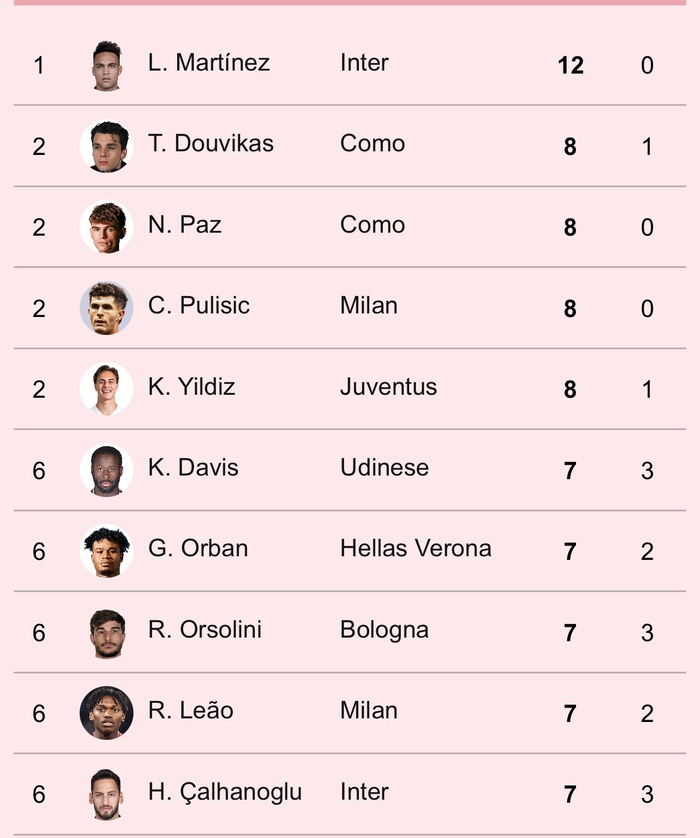
Task: Open Juventus team link for Yildiz
Action: (388, 387)
